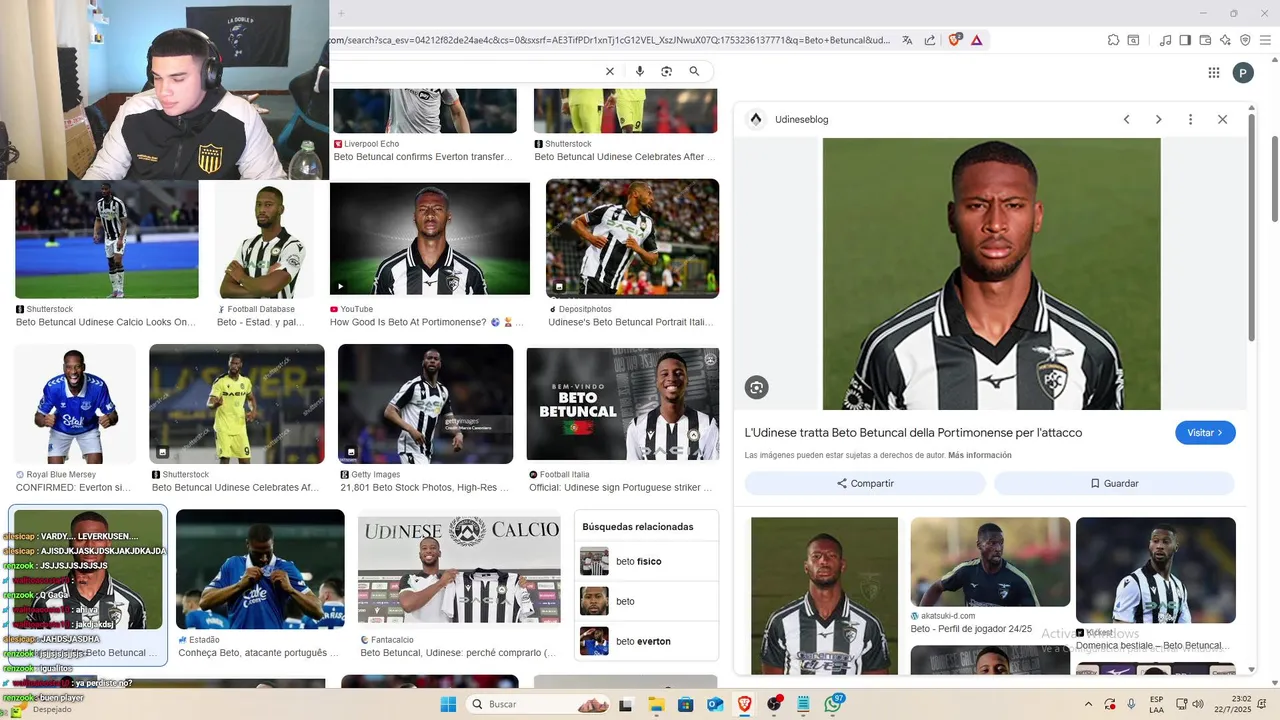Open Leo AI sparkle icon in toolbar
1280x720 pixels.
point(1225,40)
